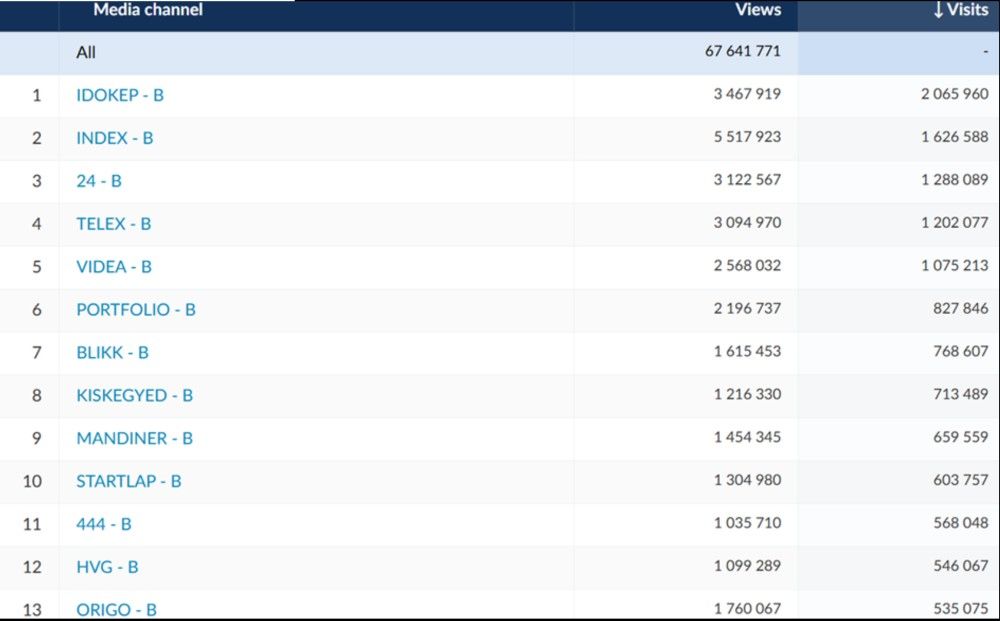Viewport: 1000px width, 621px height.
Task: Select 444 - B visits value 568 048
Action: pyautogui.click(x=960, y=523)
